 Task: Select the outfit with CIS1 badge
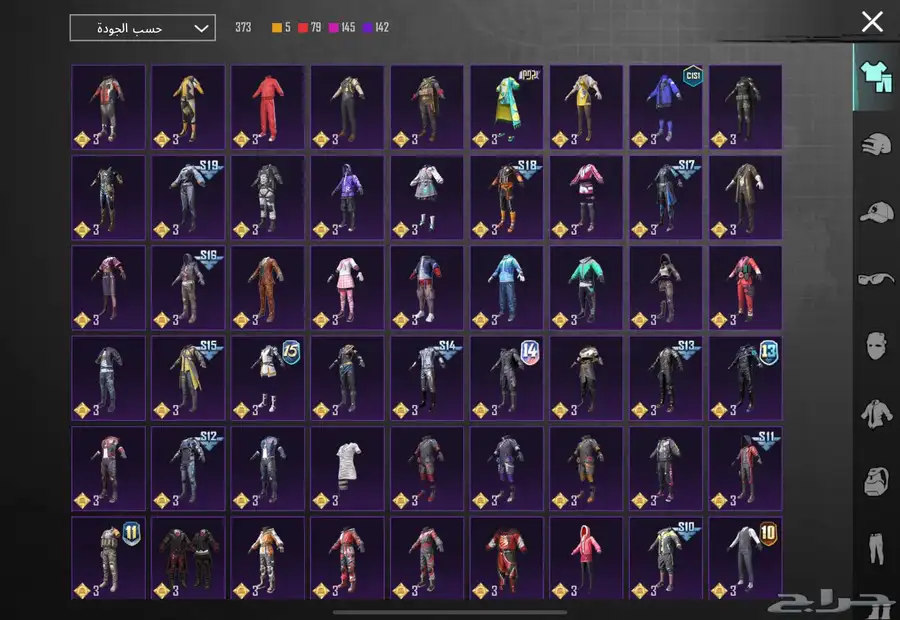pyautogui.click(x=666, y=107)
